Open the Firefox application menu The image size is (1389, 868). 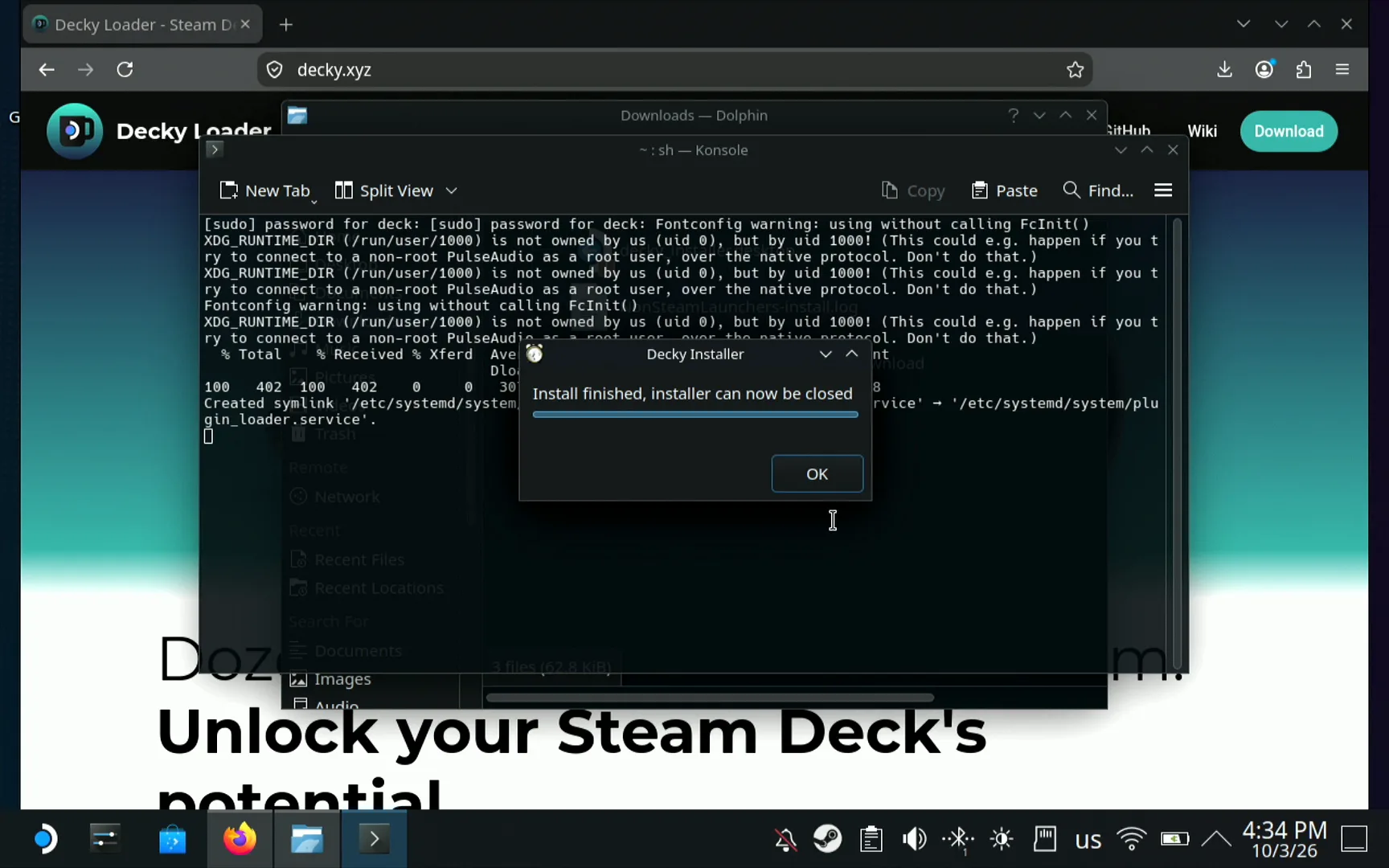coord(1342,70)
